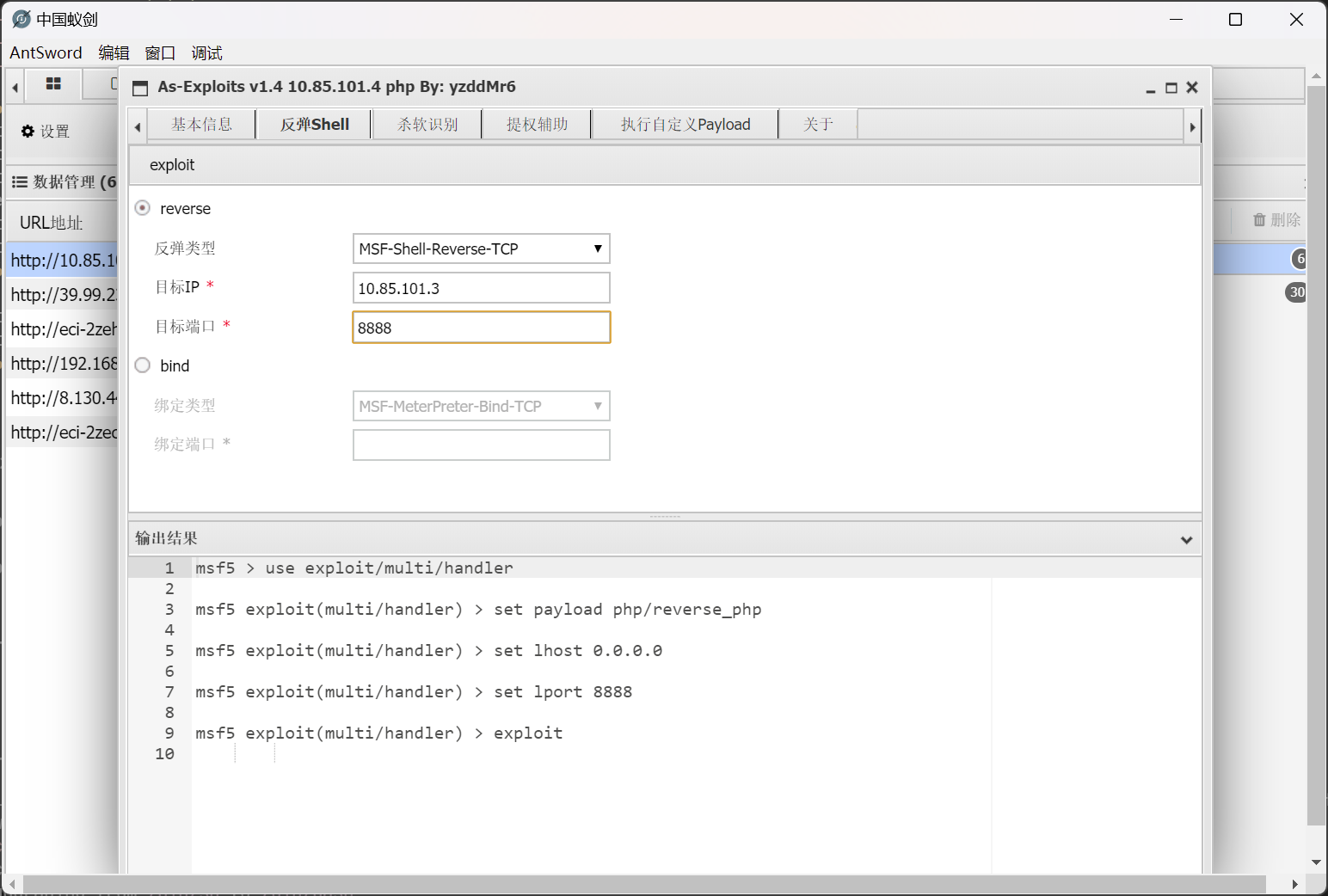1328x896 pixels.
Task: Open the 编辑 menu
Action: click(114, 52)
